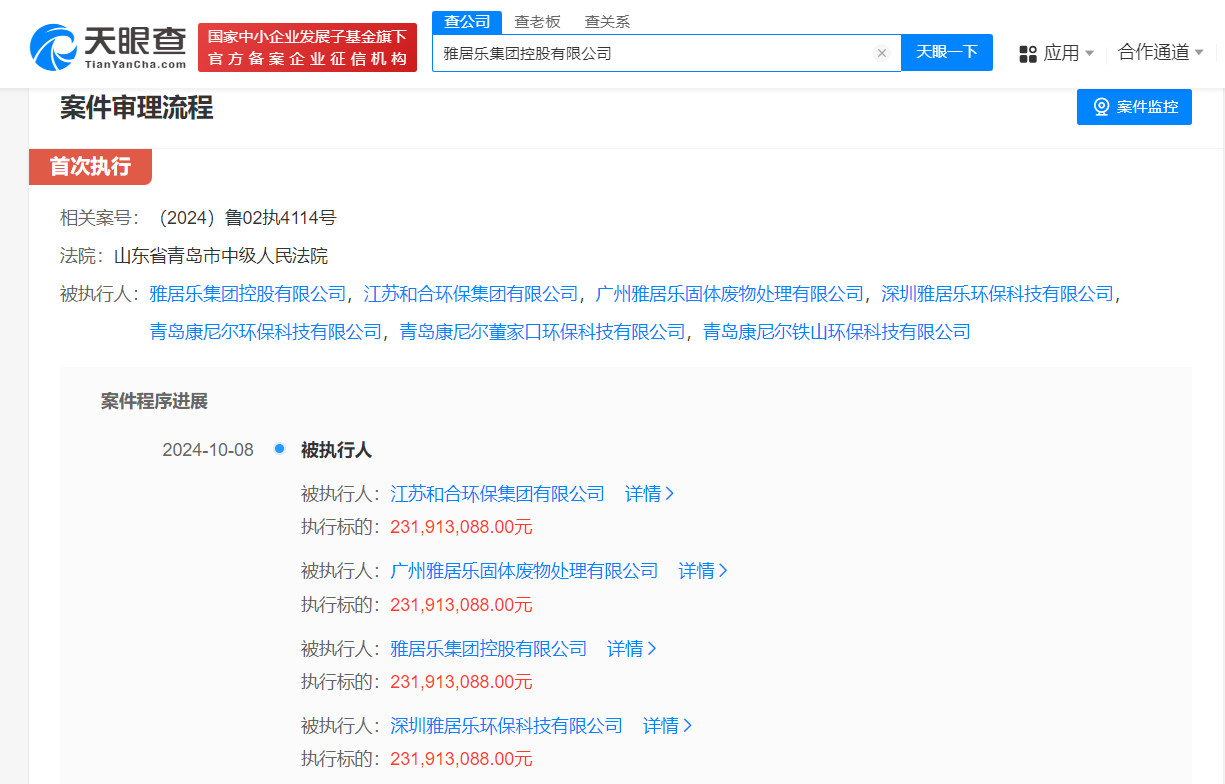Image resolution: width=1225 pixels, height=784 pixels.
Task: Open 江苏和合环保集团有限公司 link in the top 被执行人 list
Action: (471, 294)
